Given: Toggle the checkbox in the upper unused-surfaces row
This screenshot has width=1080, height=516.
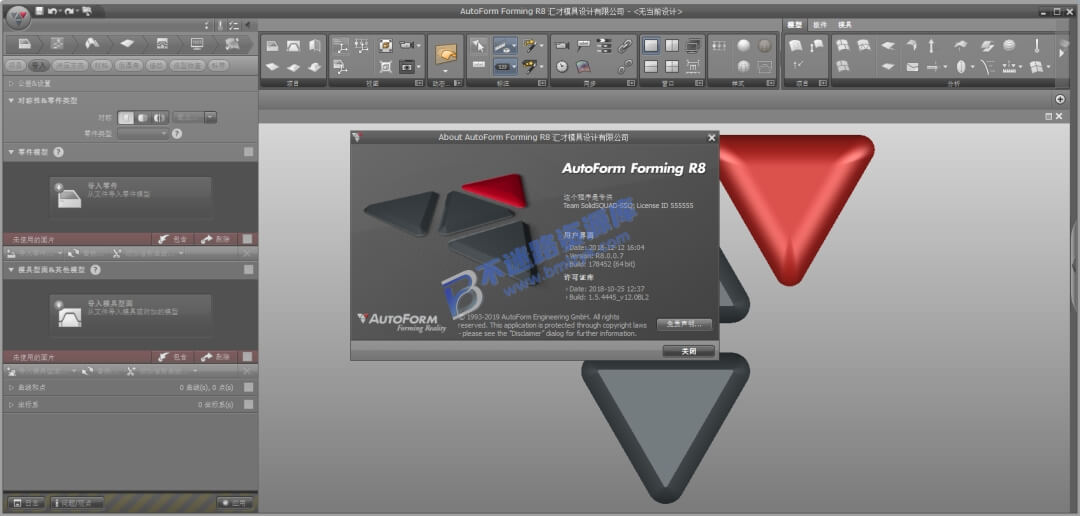Looking at the screenshot, I should pyautogui.click(x=249, y=239).
